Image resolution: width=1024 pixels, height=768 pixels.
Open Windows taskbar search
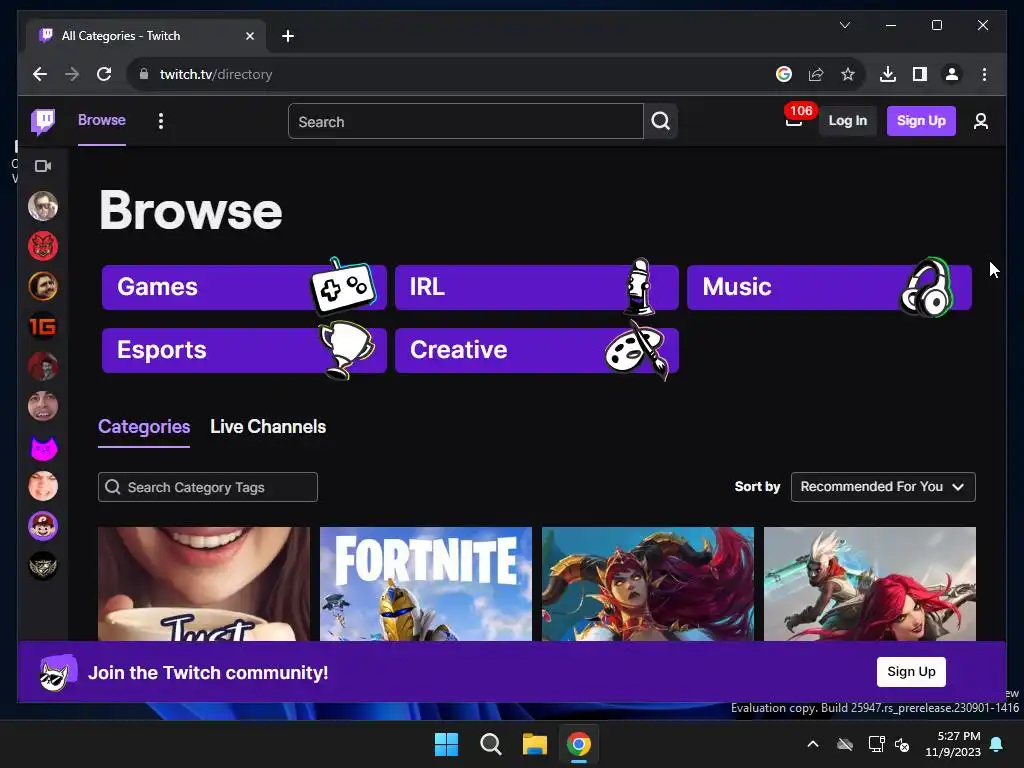[490, 744]
